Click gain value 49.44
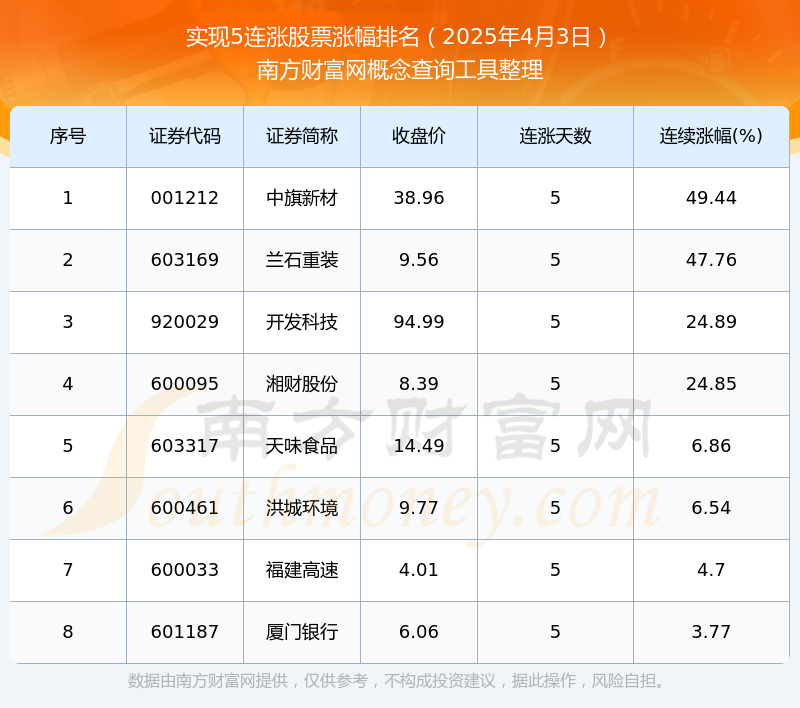This screenshot has height=708, width=800. [711, 198]
